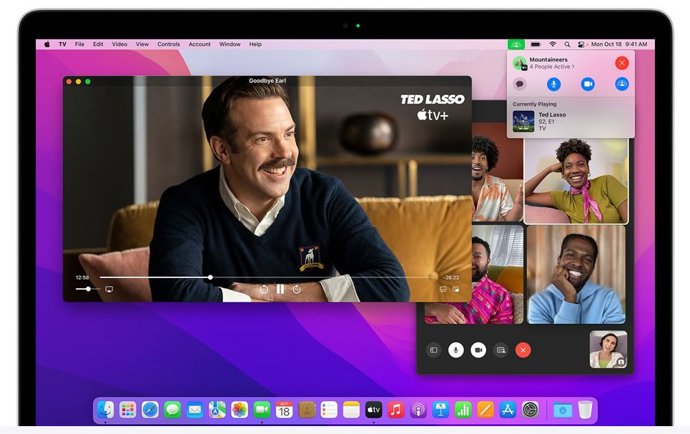Open the TV app menu
This screenshot has height=434, width=690.
[62, 44]
